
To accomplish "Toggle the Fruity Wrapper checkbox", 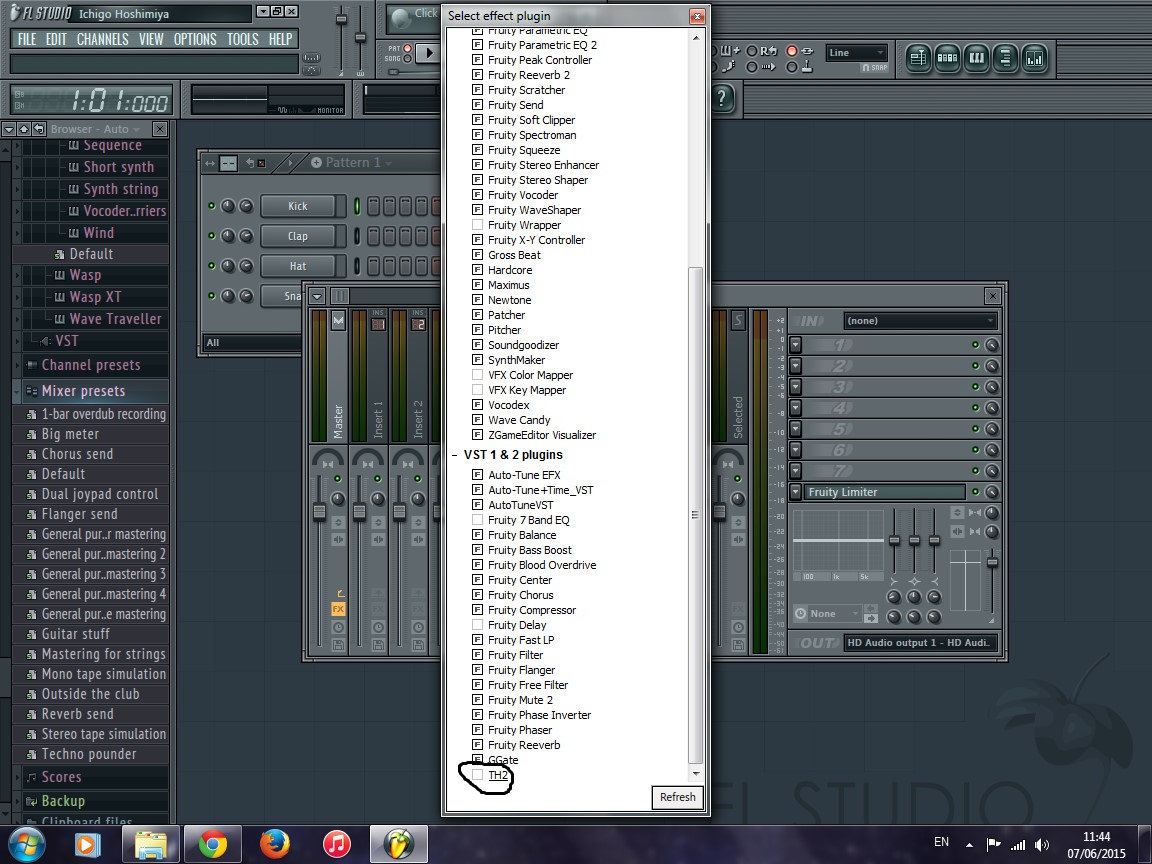I will point(478,225).
